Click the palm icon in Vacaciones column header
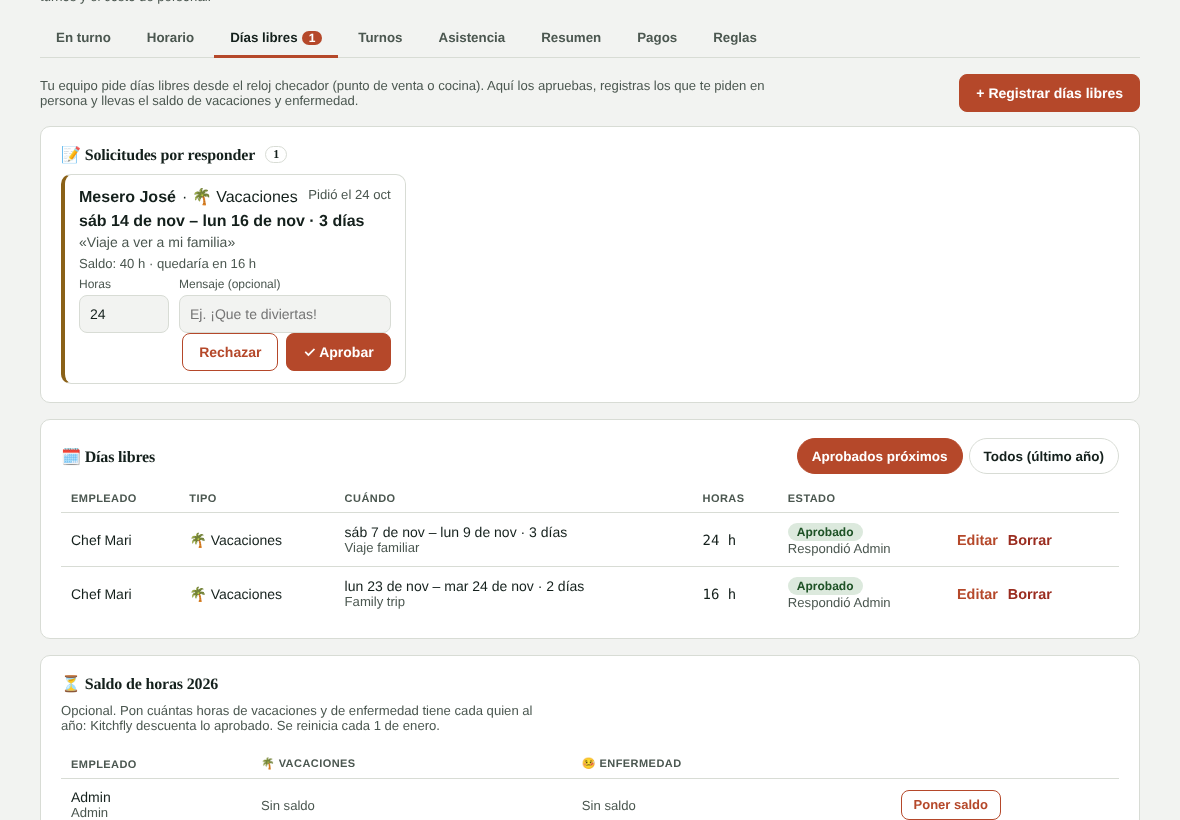Image resolution: width=1180 pixels, height=820 pixels. [x=267, y=764]
